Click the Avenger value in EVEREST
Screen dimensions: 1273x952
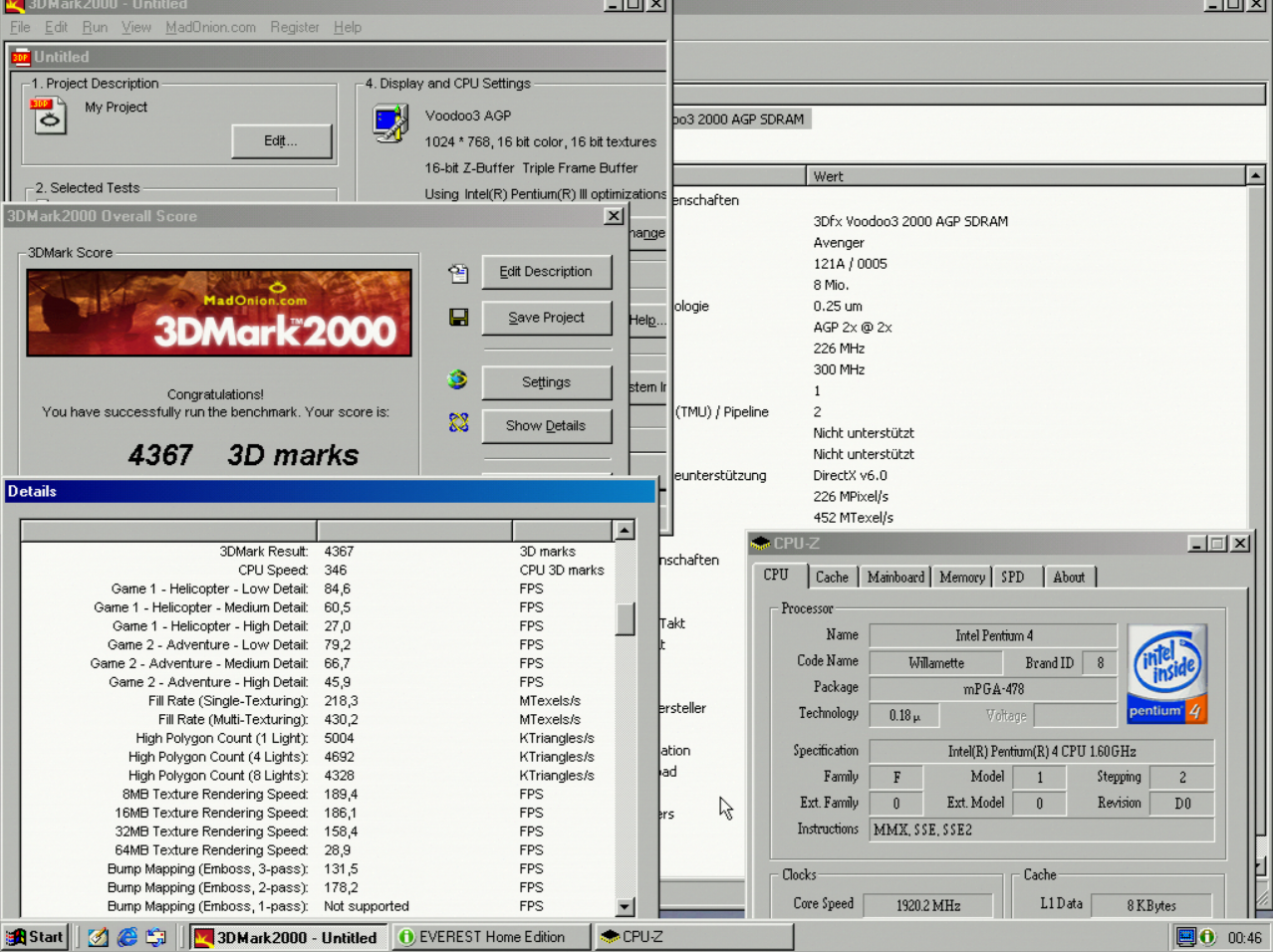click(x=839, y=242)
